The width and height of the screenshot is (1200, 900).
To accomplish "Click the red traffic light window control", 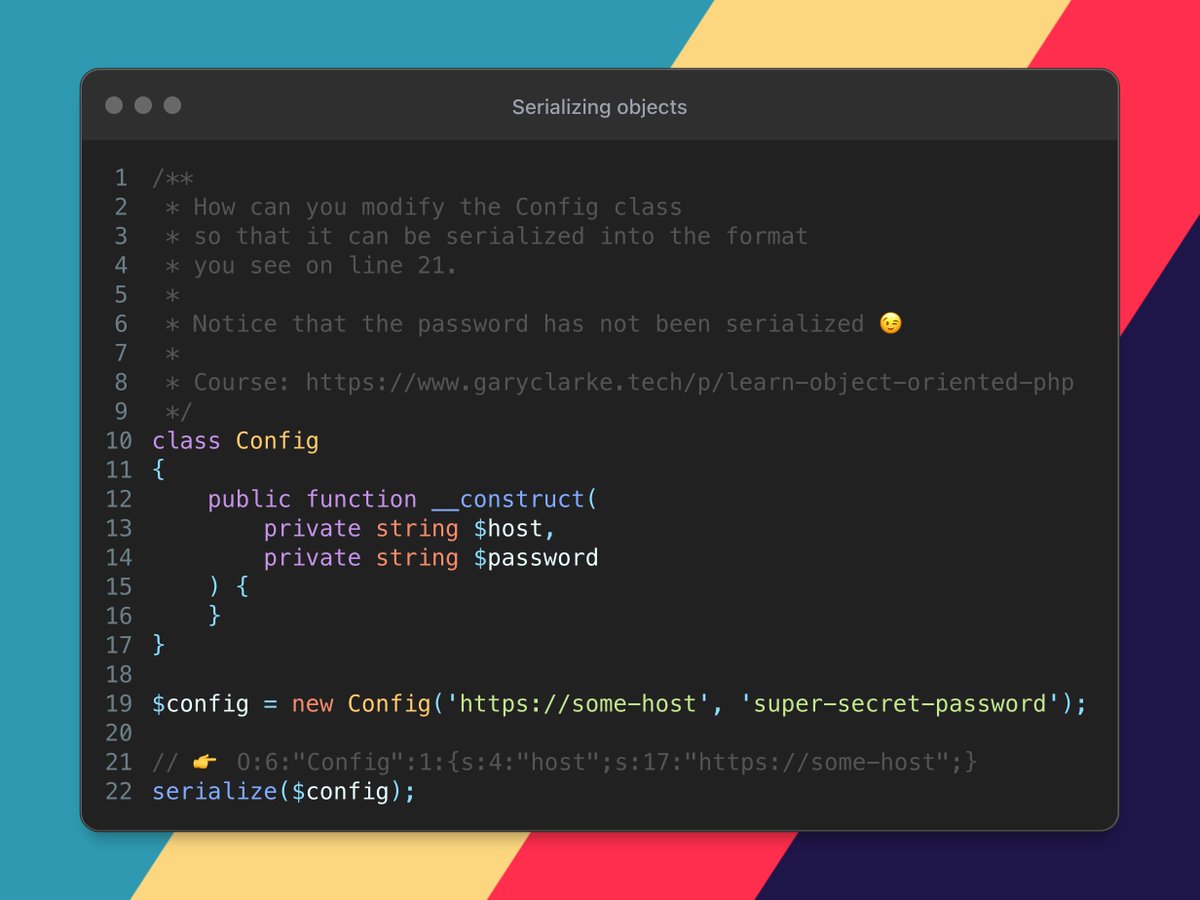I will (x=113, y=104).
